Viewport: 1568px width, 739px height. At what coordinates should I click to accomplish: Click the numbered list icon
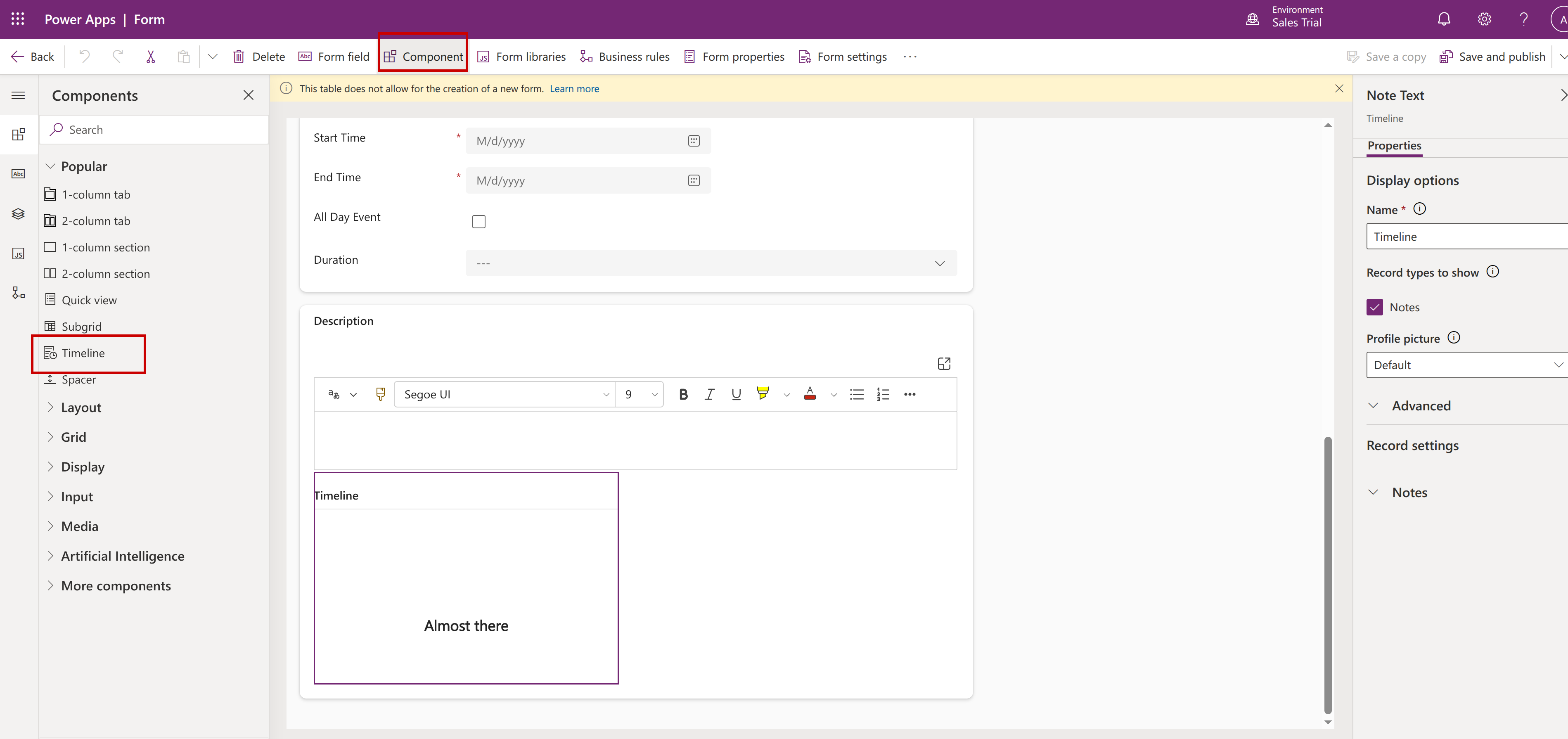click(x=883, y=394)
